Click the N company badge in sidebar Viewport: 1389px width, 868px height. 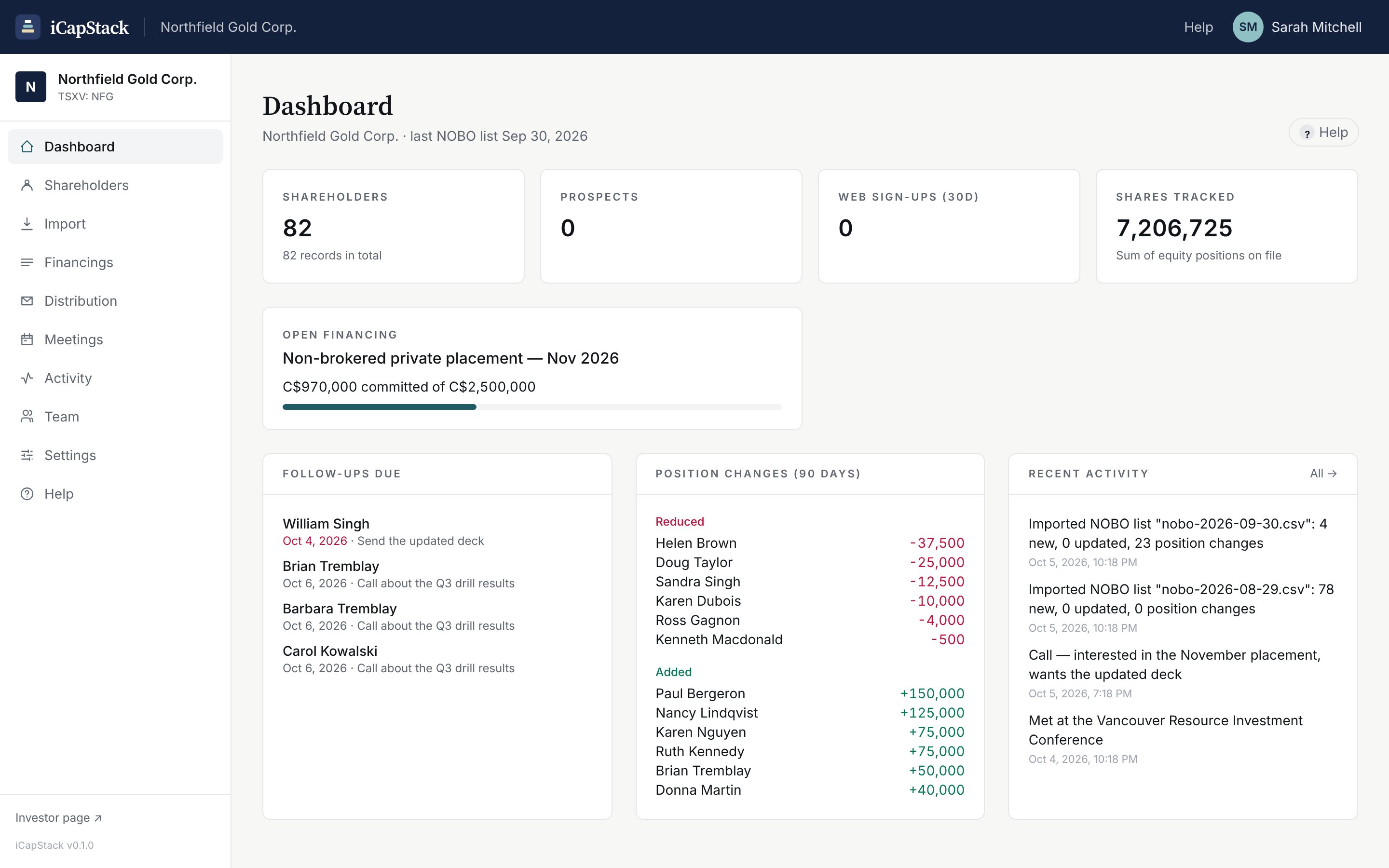(31, 87)
